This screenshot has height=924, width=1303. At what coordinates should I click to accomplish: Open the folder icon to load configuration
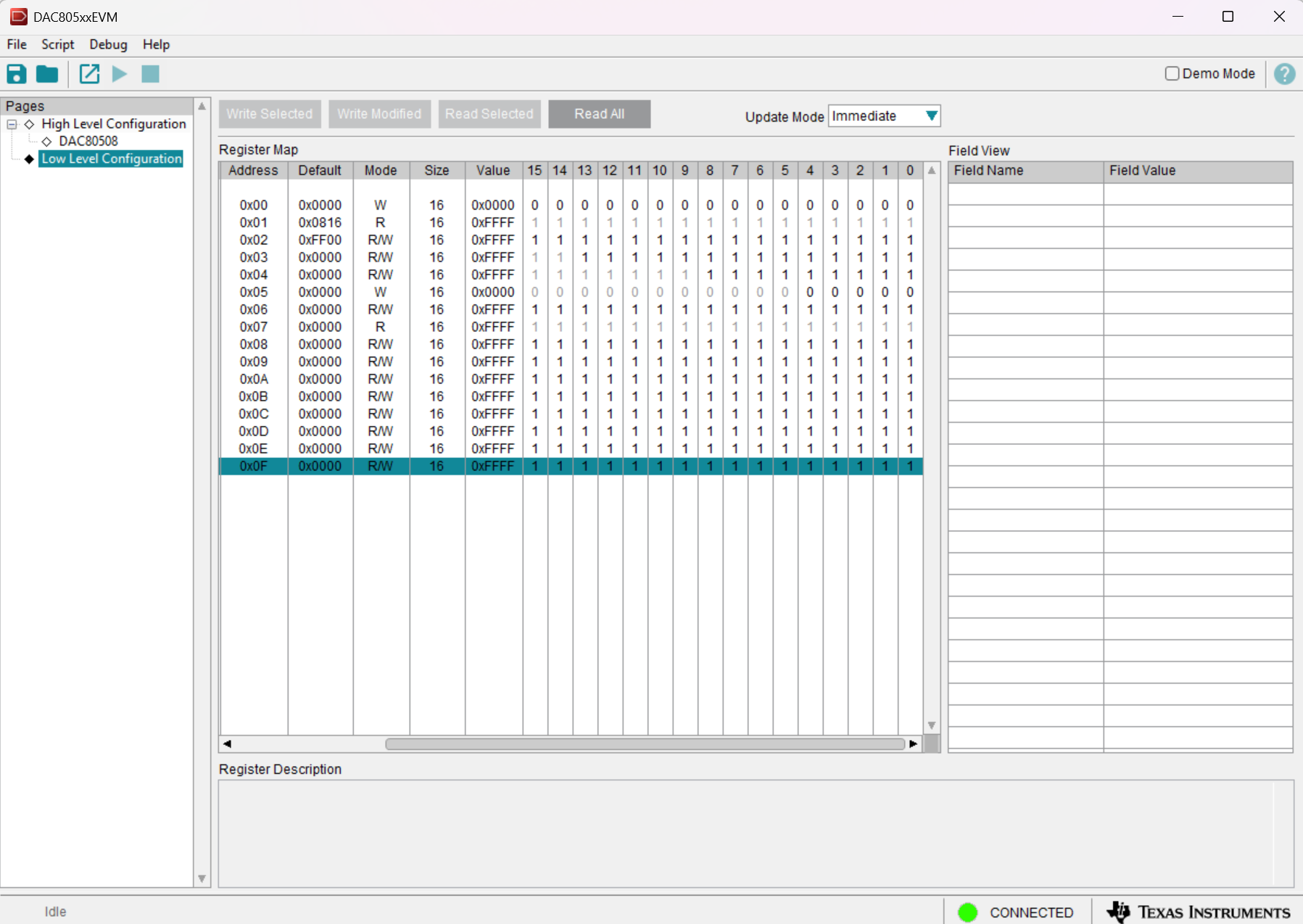47,74
